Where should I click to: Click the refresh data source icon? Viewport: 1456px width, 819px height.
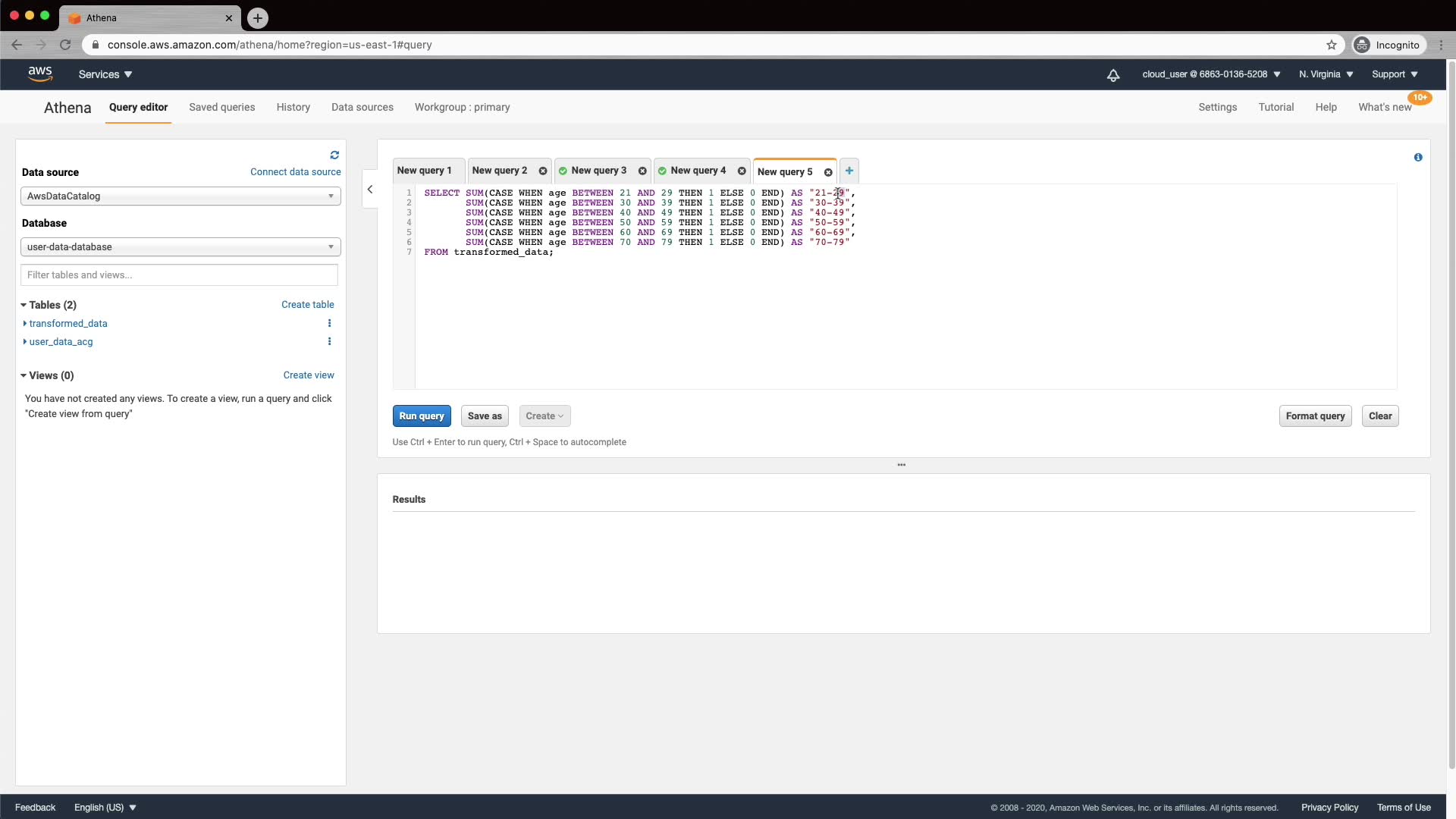[334, 155]
